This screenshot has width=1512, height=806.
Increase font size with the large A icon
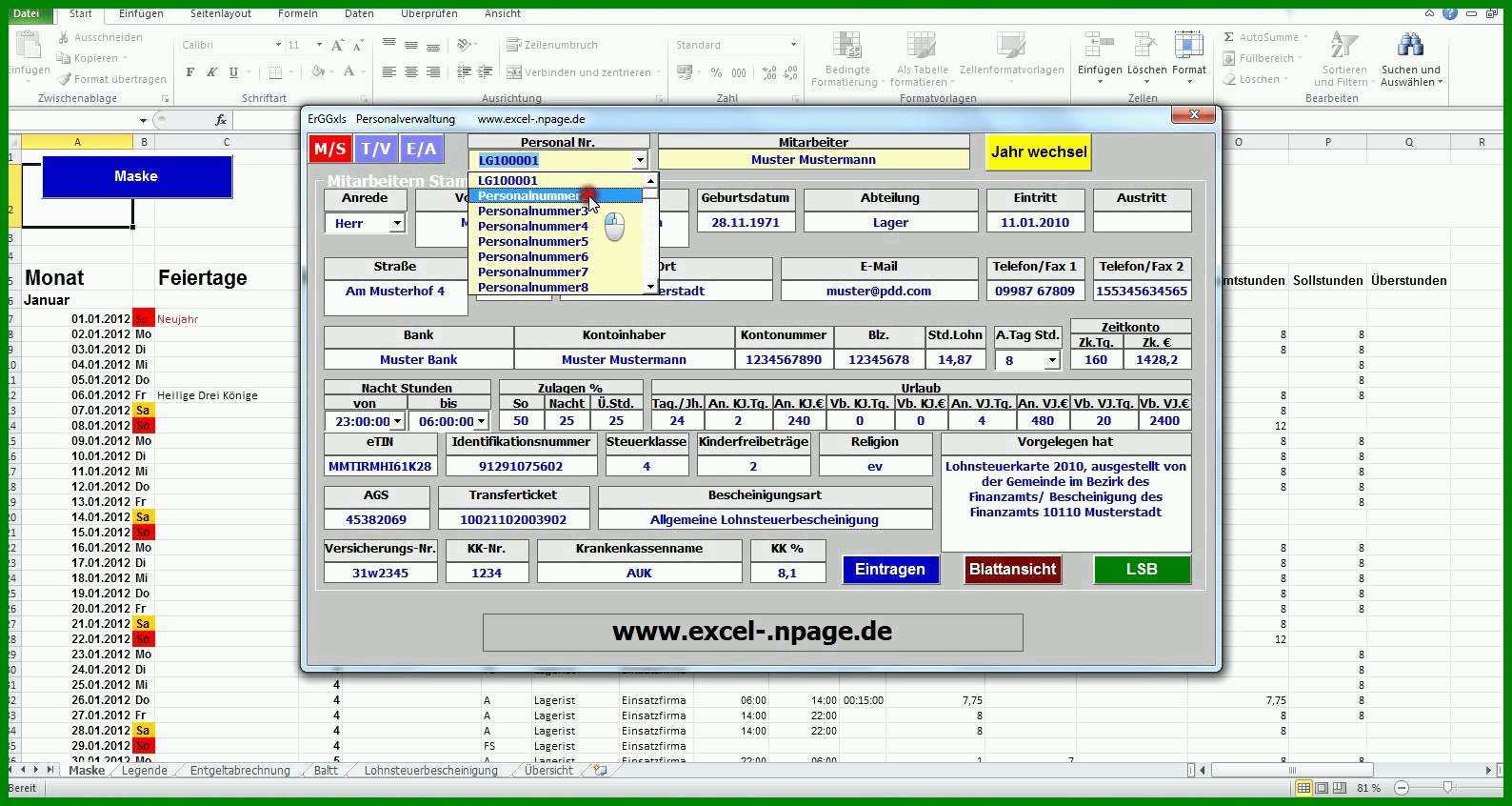[x=337, y=45]
